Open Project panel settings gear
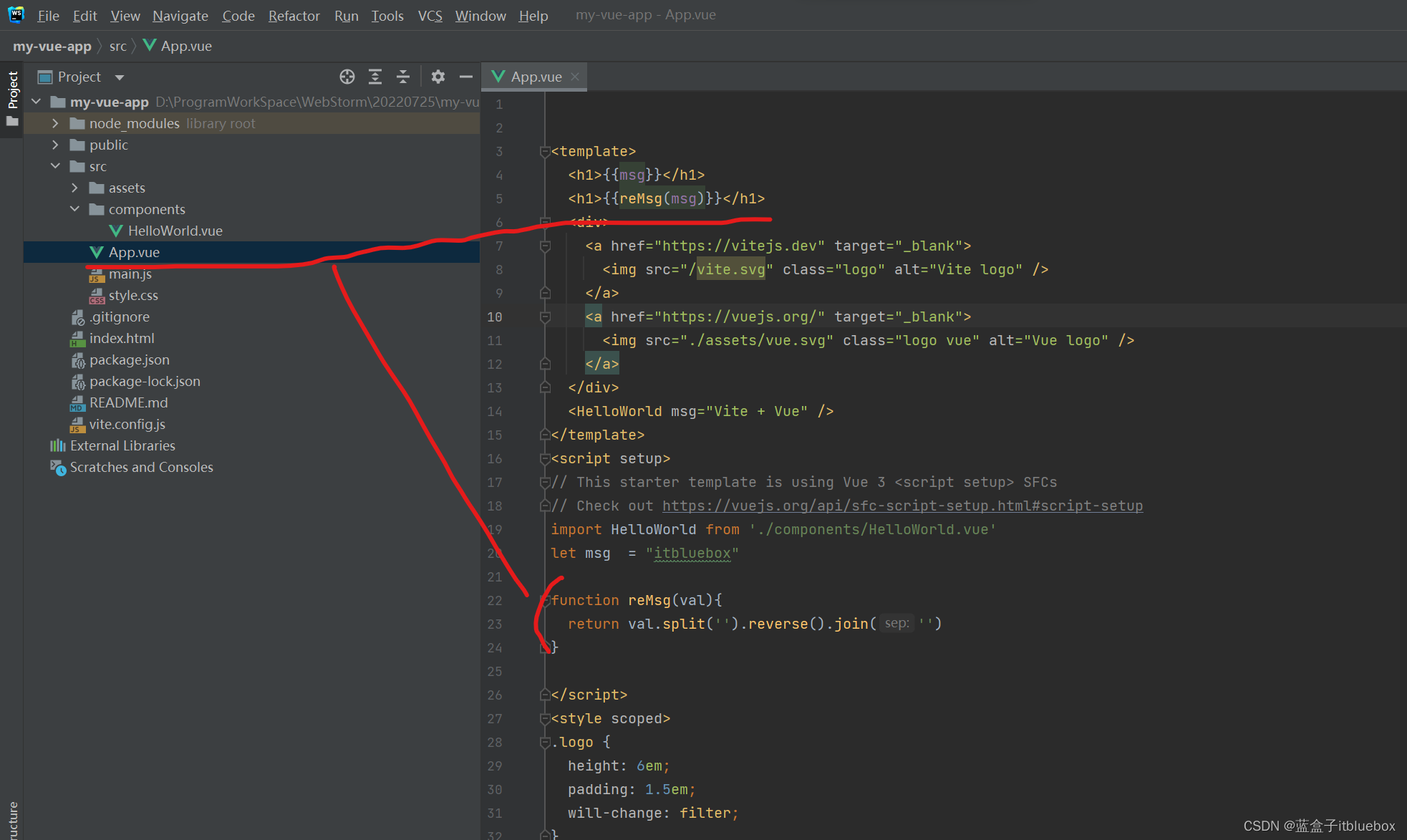 coord(438,77)
